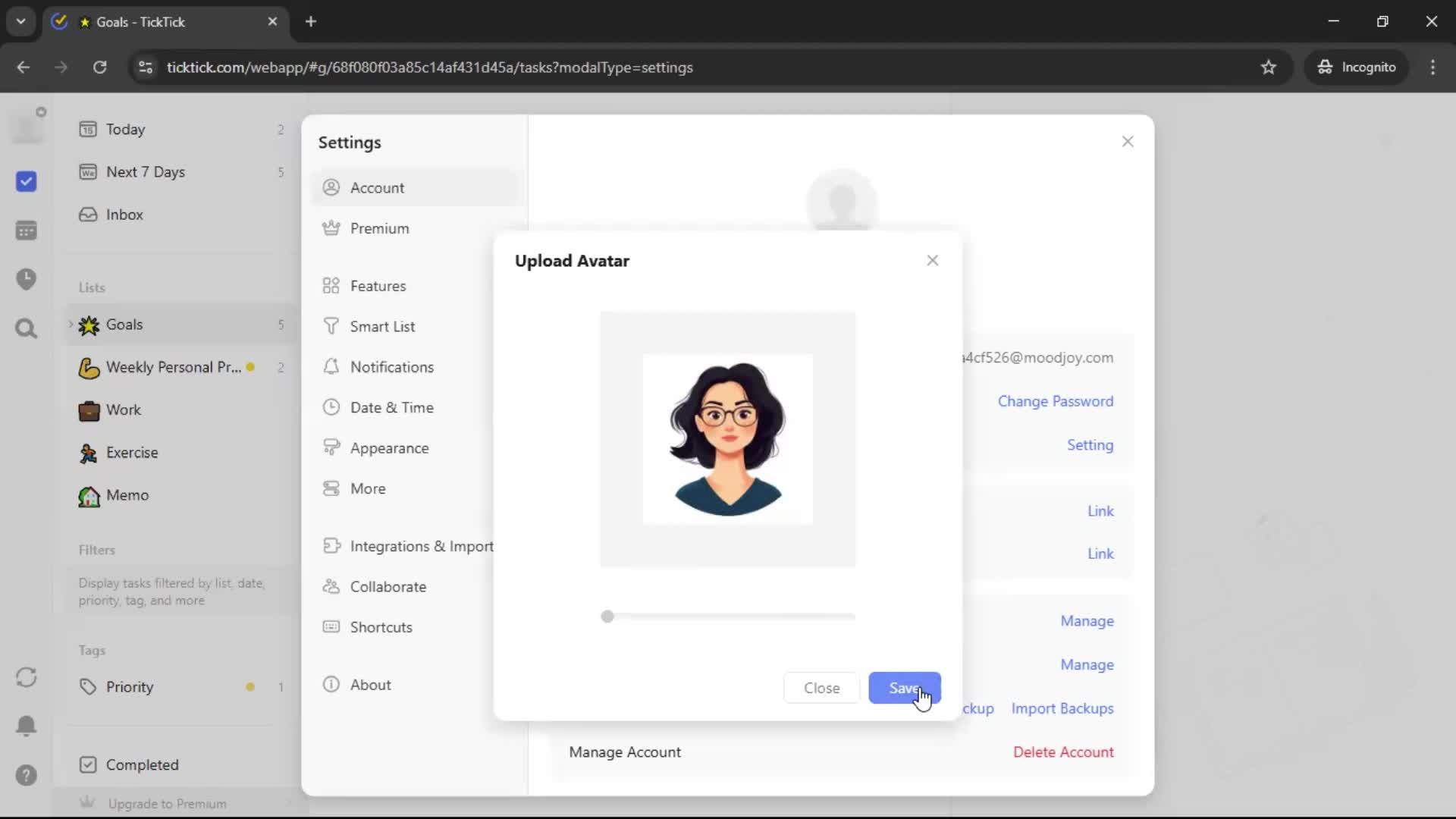Switch to Smart List settings

click(x=382, y=327)
